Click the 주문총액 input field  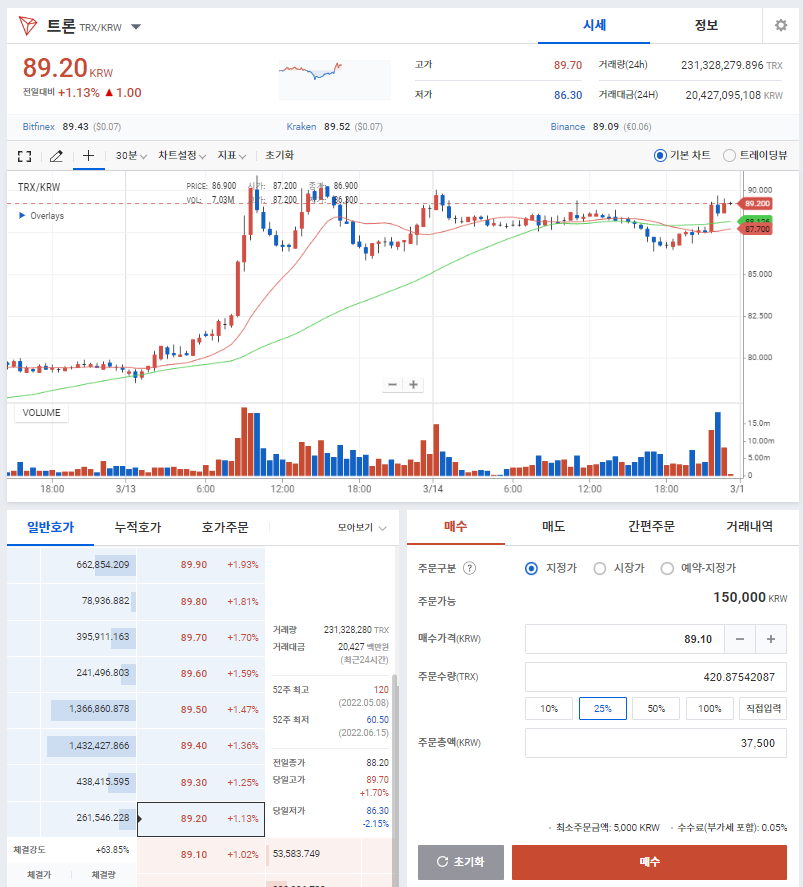tap(655, 743)
